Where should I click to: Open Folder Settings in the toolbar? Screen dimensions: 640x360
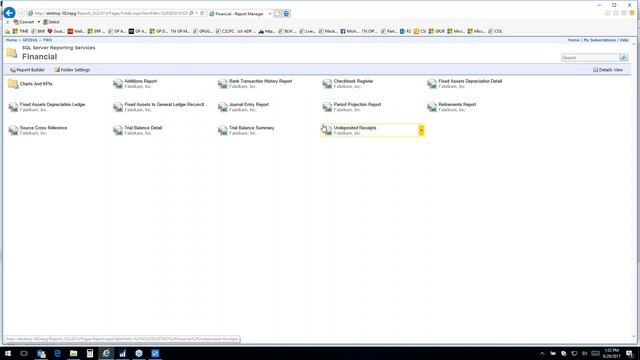pos(72,70)
